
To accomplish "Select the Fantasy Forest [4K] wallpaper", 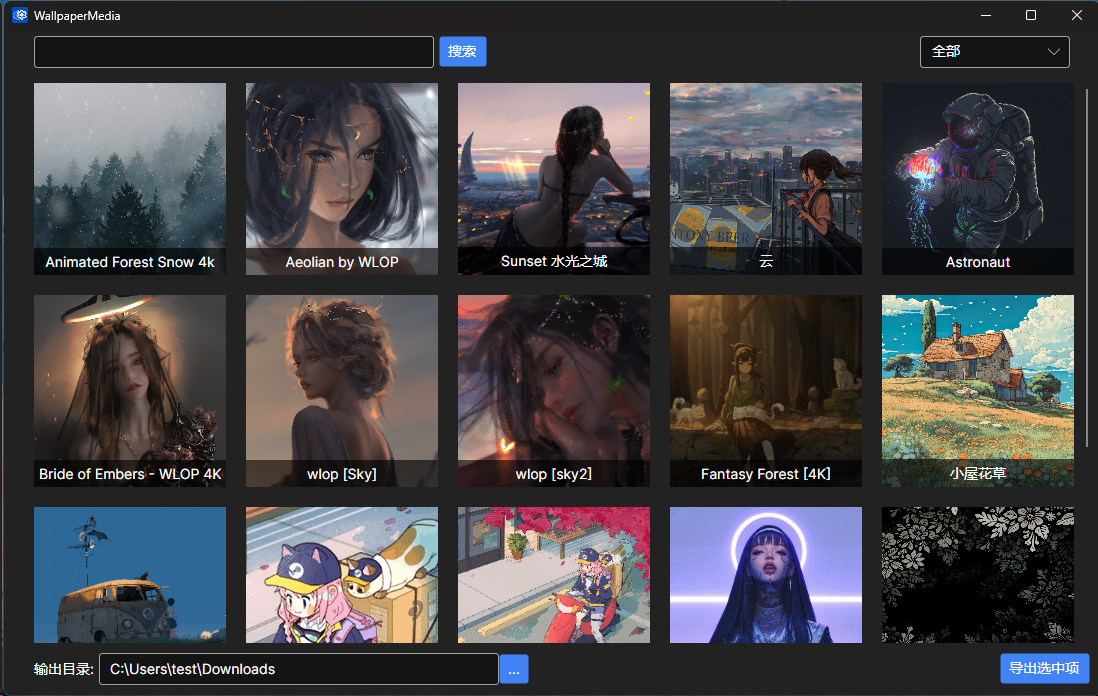I will click(766, 391).
